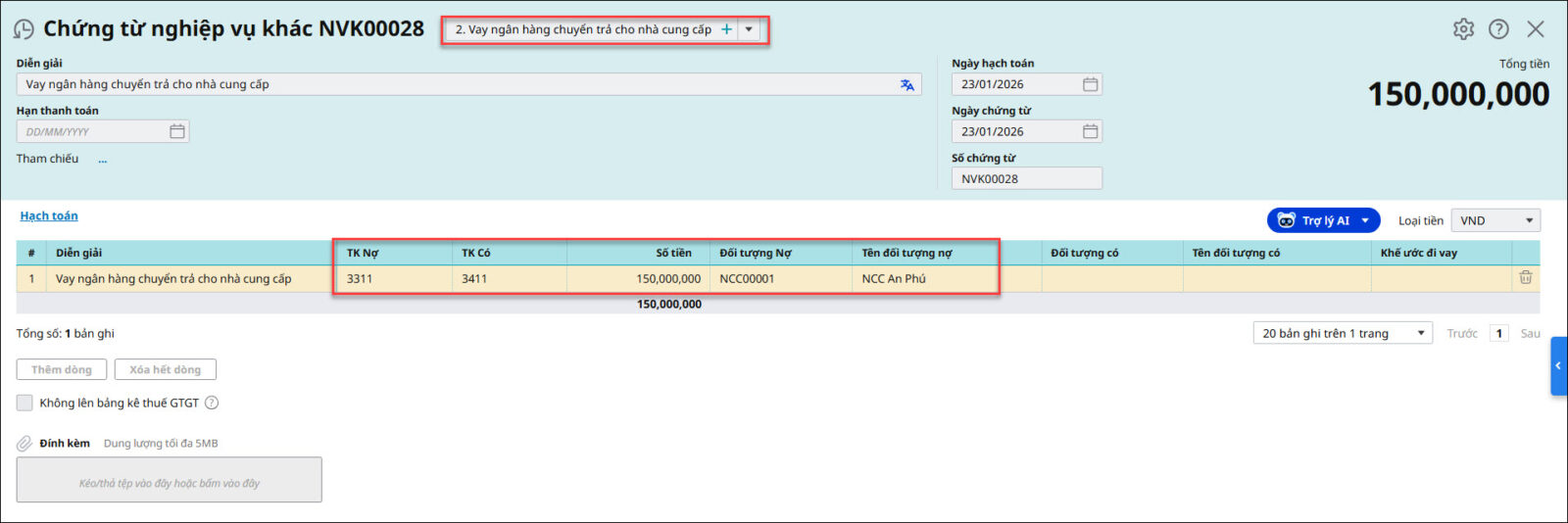Expand Trợ lý AI dropdown arrow
This screenshot has width=1568, height=523.
tap(1365, 220)
